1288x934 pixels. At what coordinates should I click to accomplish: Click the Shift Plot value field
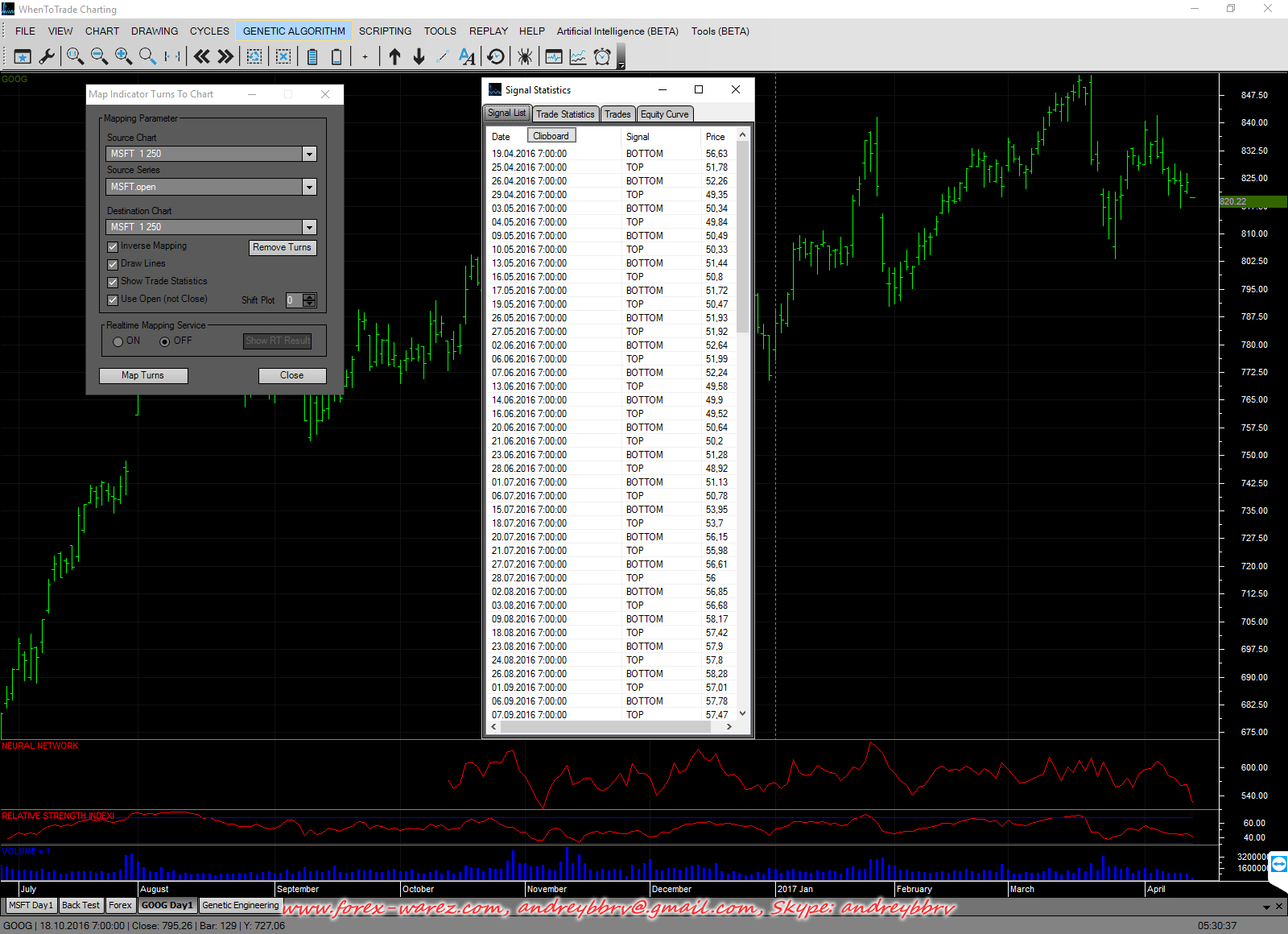coord(294,300)
